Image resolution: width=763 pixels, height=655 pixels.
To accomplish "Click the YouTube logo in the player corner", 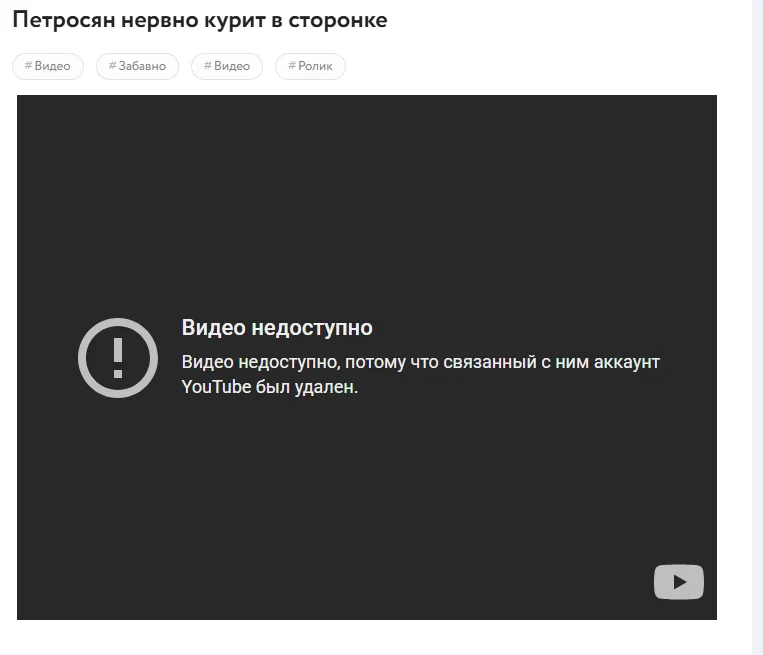I will (678, 582).
